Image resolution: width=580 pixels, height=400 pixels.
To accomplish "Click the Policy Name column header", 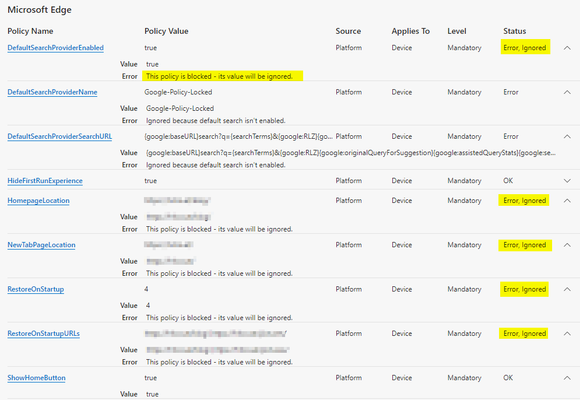I will tap(30, 31).
